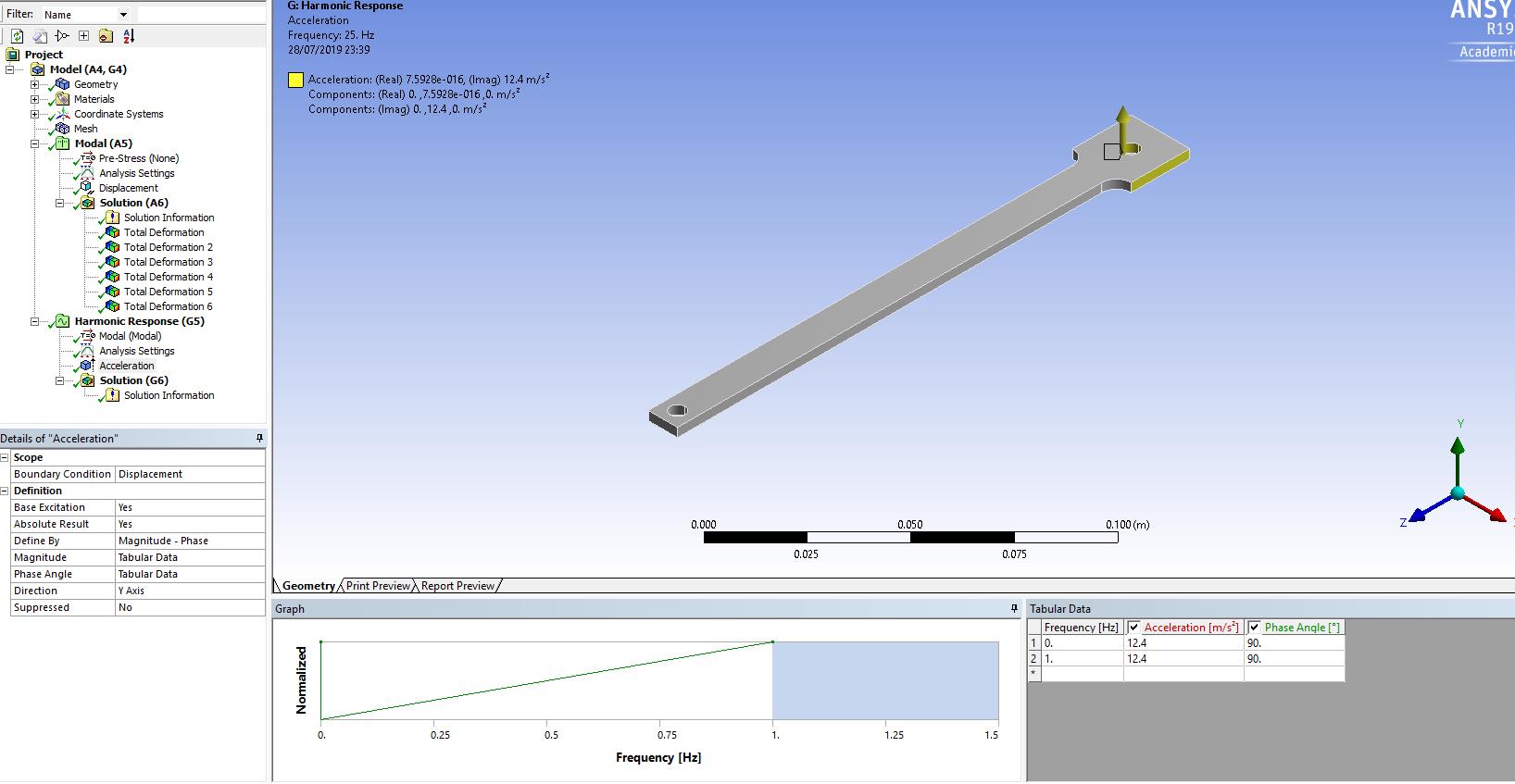Switch to the Geometry tab
Image resolution: width=1515 pixels, height=784 pixels.
coord(308,586)
